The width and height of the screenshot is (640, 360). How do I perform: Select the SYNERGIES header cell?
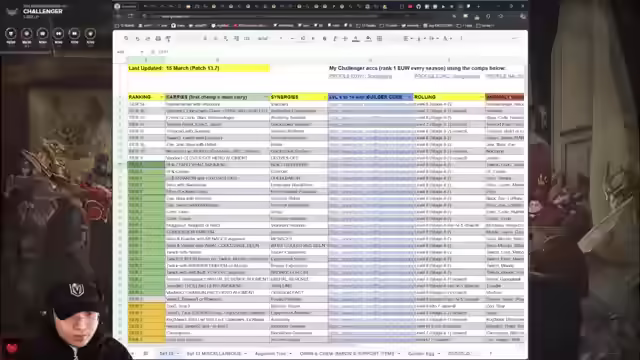tap(299, 97)
